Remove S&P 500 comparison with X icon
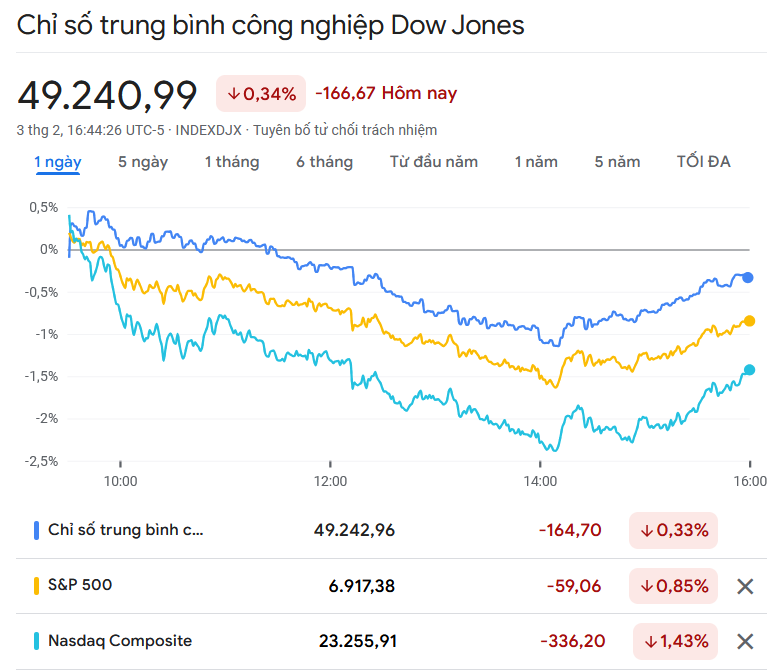The height and width of the screenshot is (672, 767). tap(744, 586)
